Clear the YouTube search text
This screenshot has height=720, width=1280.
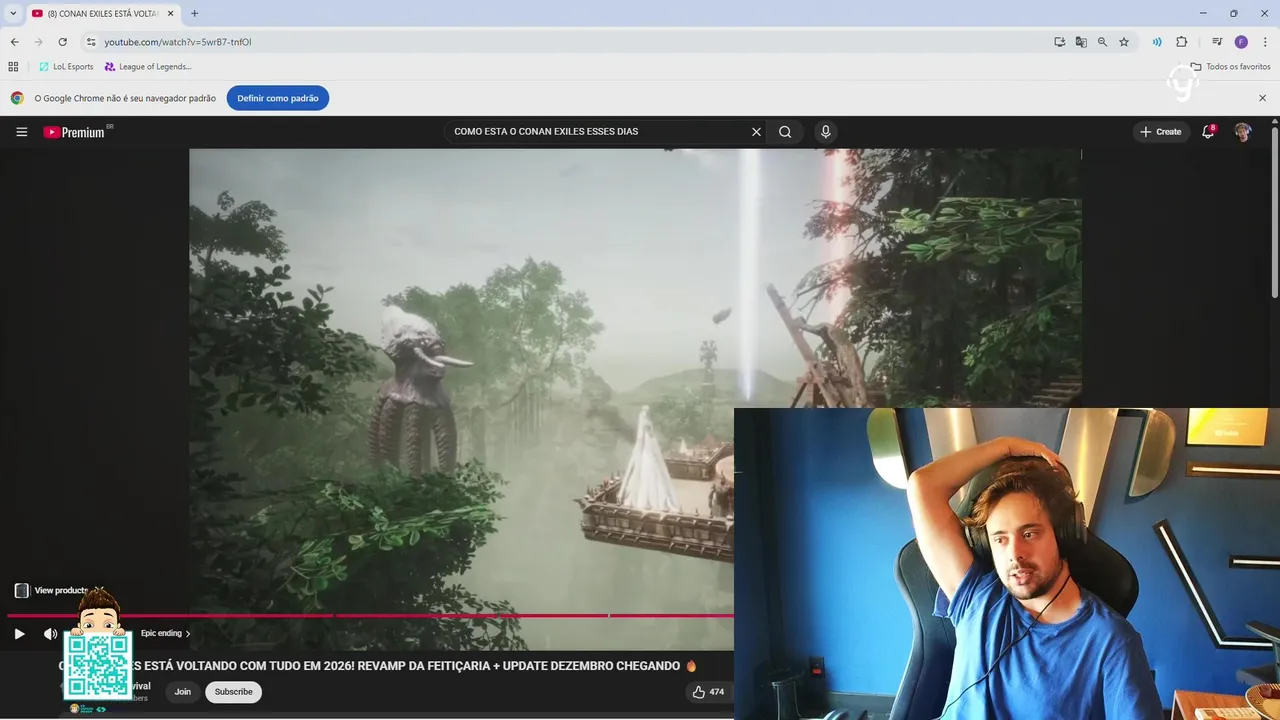coord(756,132)
